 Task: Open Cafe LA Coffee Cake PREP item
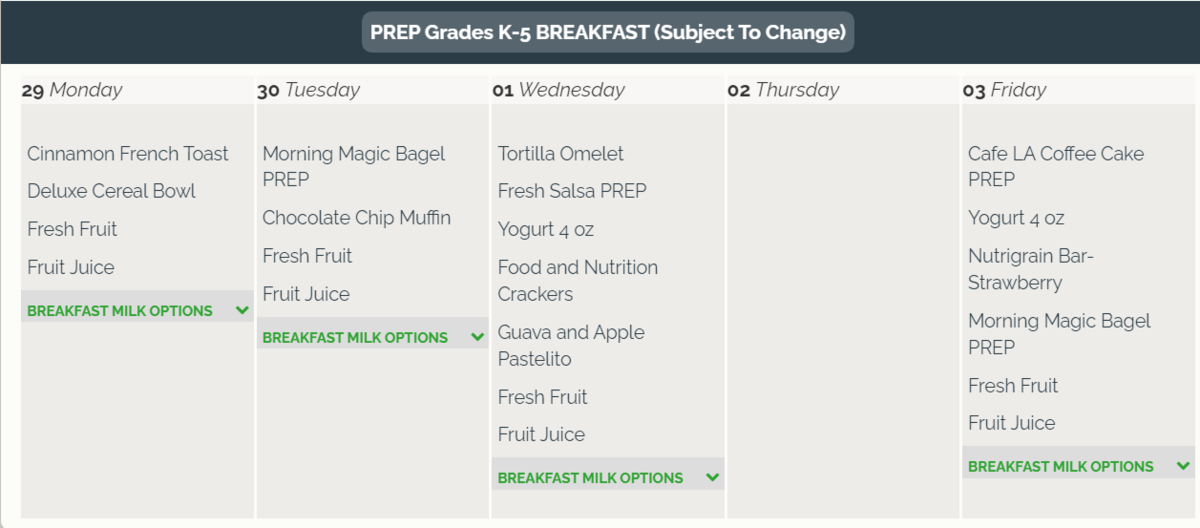click(x=1055, y=166)
